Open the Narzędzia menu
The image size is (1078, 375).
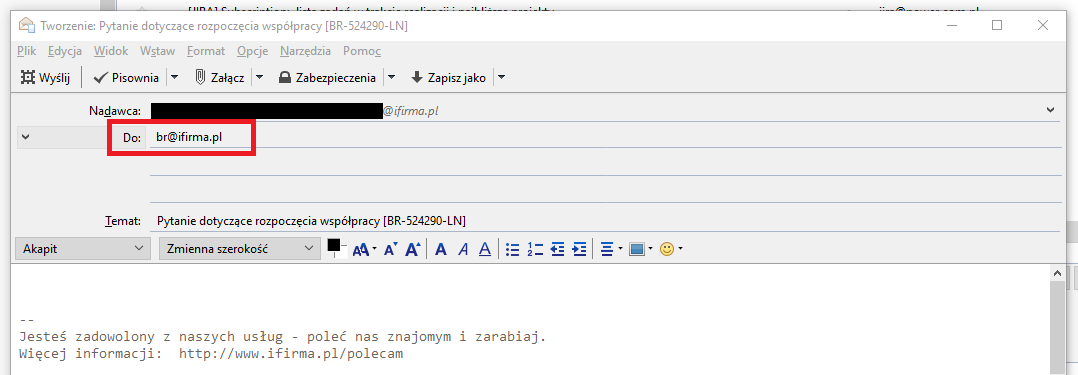[305, 51]
